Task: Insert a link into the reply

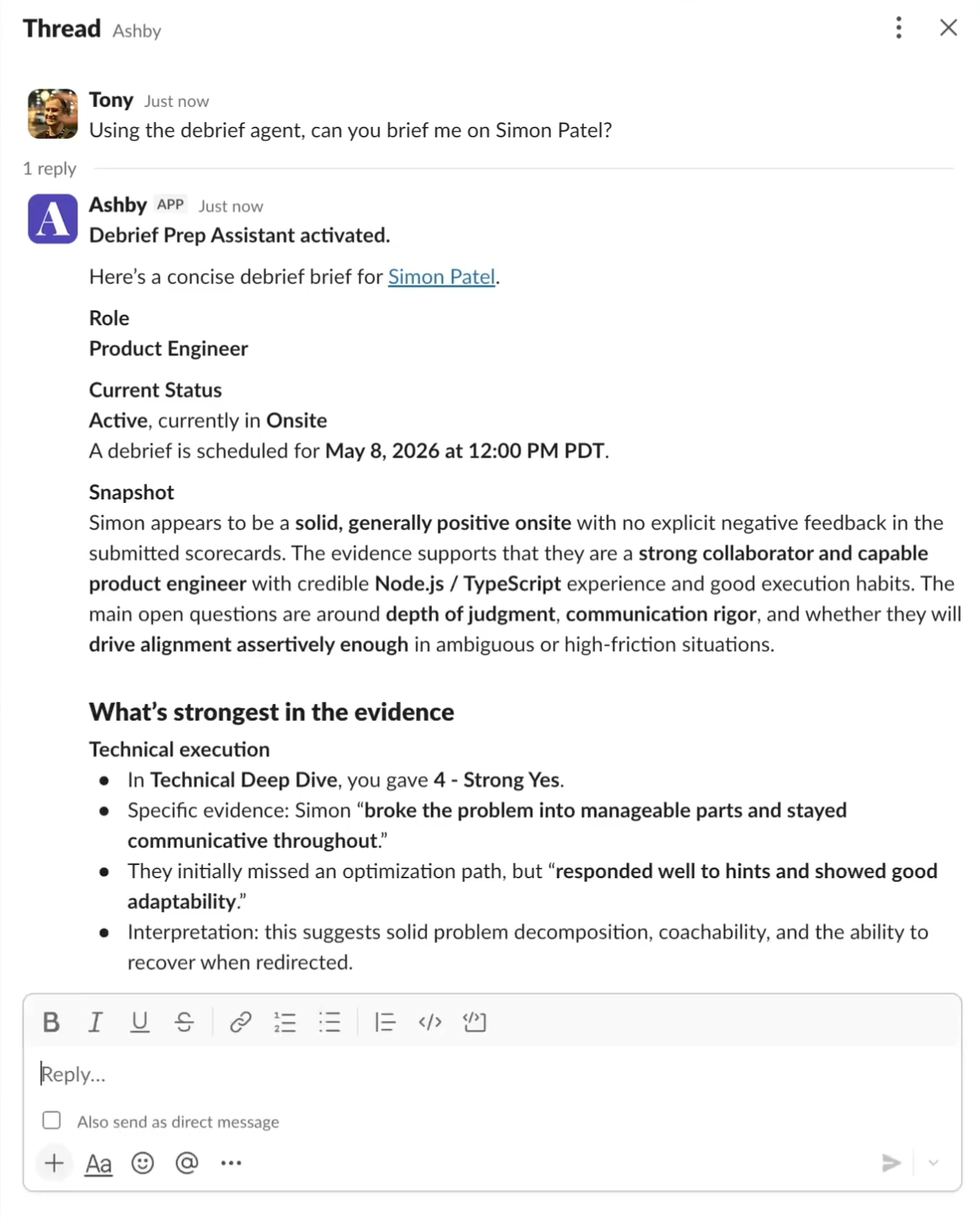Action: click(x=240, y=1022)
